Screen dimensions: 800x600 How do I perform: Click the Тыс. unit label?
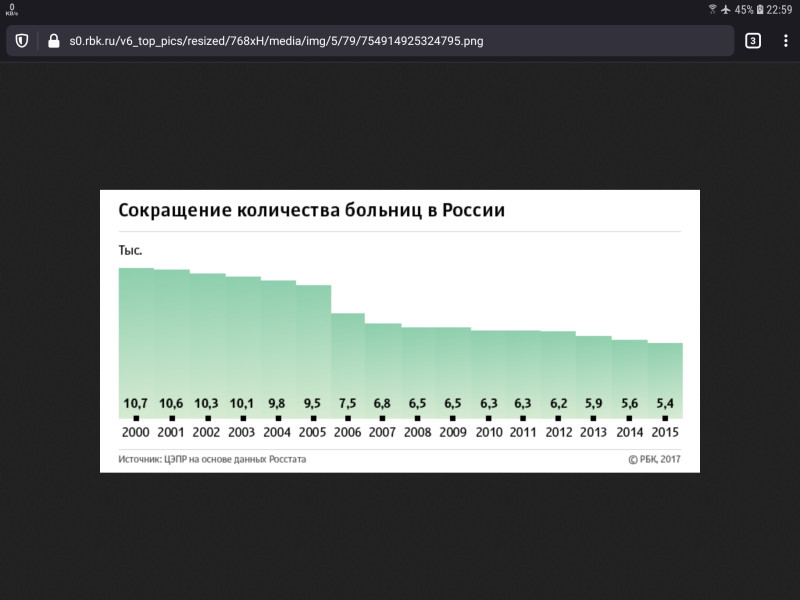pos(130,250)
